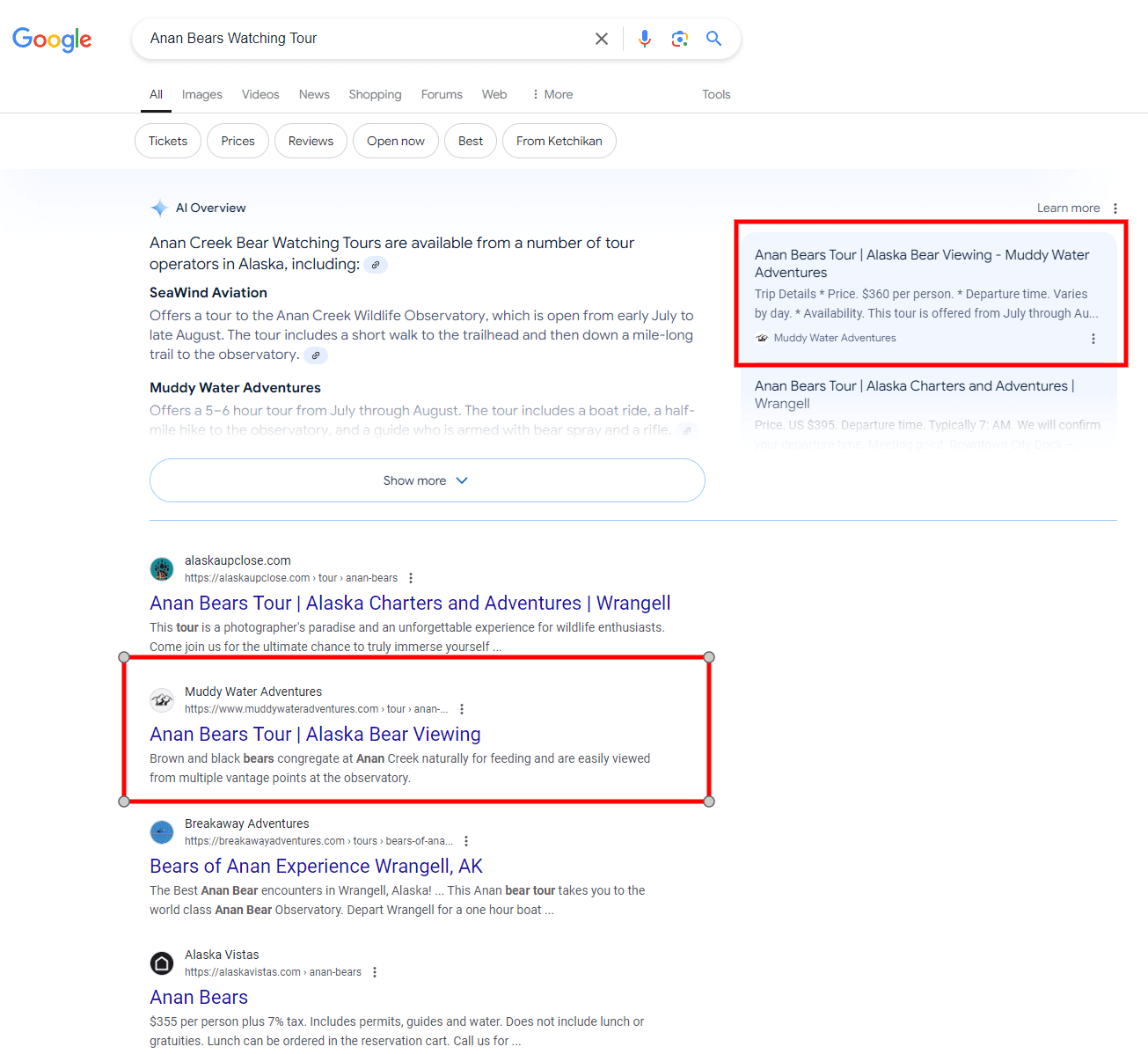Apply the From Ketchikan filter chip

click(x=559, y=141)
